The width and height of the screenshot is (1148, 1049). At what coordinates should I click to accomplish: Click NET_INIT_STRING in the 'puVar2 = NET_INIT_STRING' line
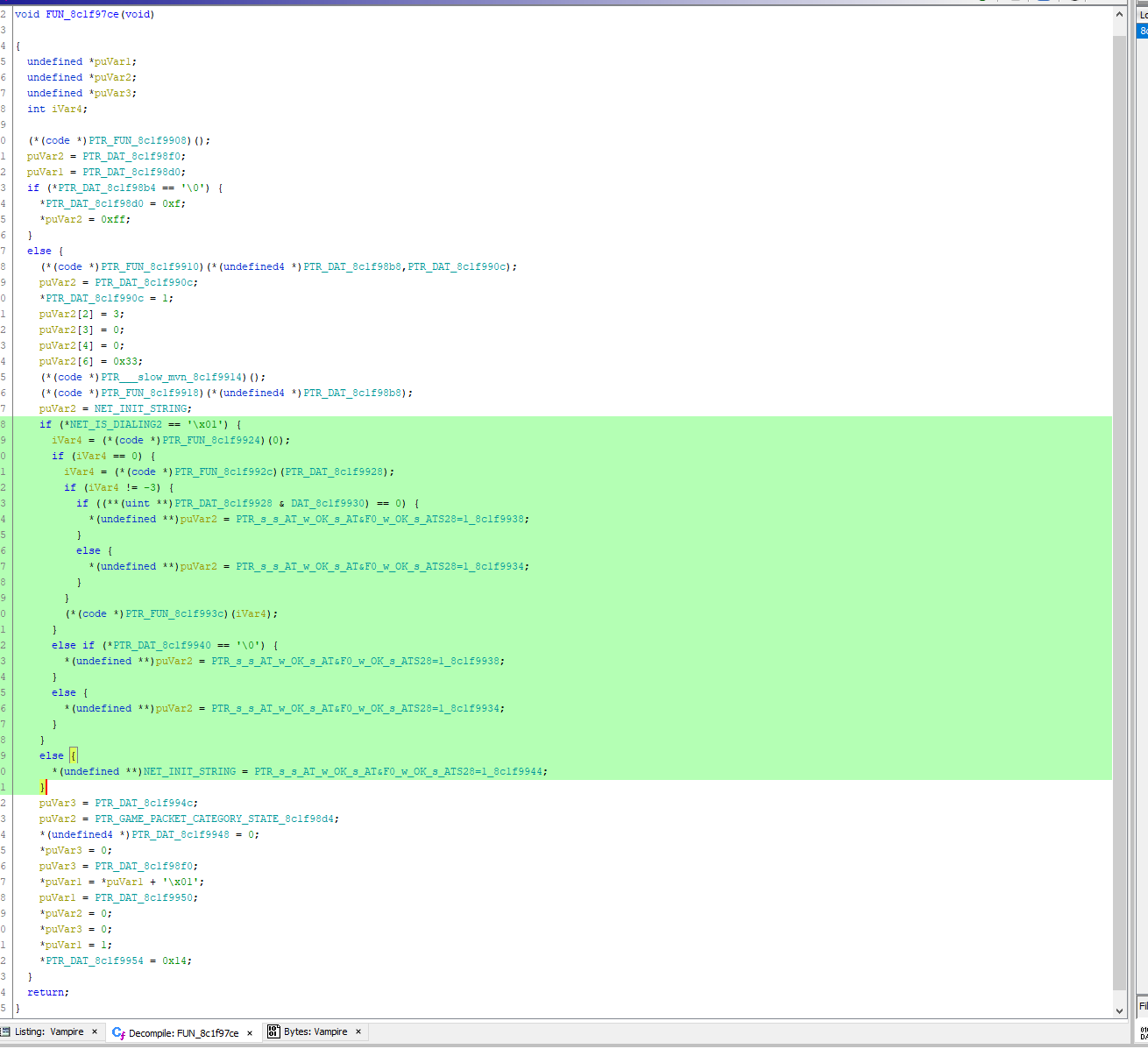pyautogui.click(x=140, y=408)
